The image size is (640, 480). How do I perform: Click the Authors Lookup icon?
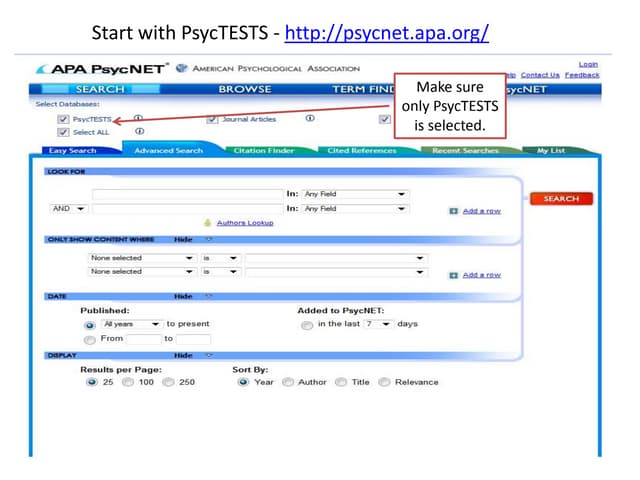pos(208,223)
